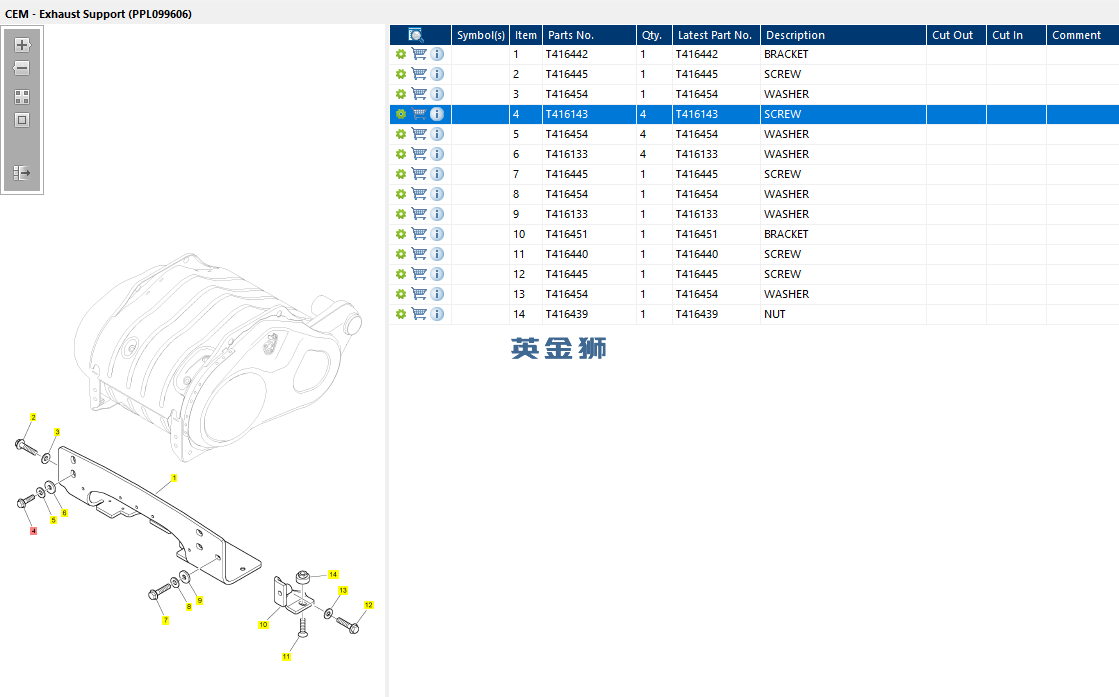Click the Cut In column header
Image resolution: width=1119 pixels, height=697 pixels.
tap(1016, 35)
